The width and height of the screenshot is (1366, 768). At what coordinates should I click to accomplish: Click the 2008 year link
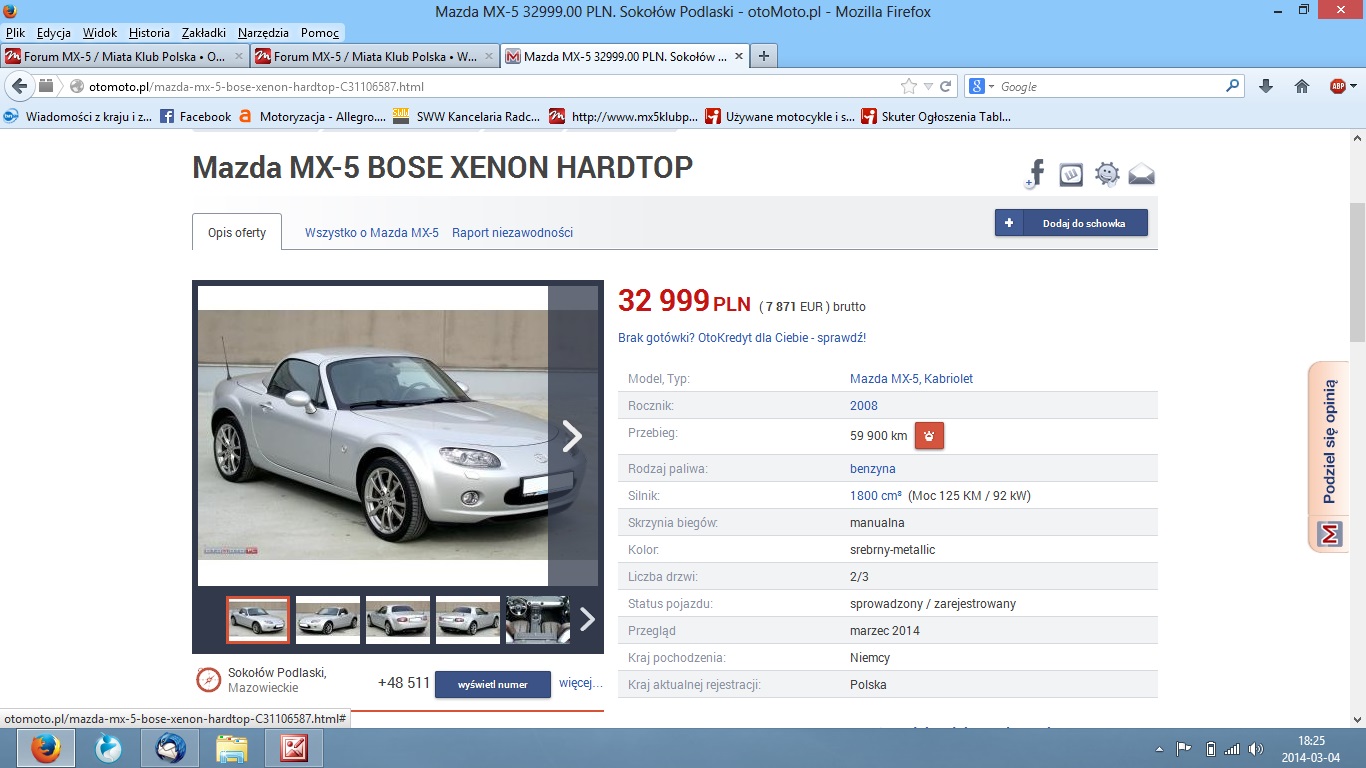point(864,405)
